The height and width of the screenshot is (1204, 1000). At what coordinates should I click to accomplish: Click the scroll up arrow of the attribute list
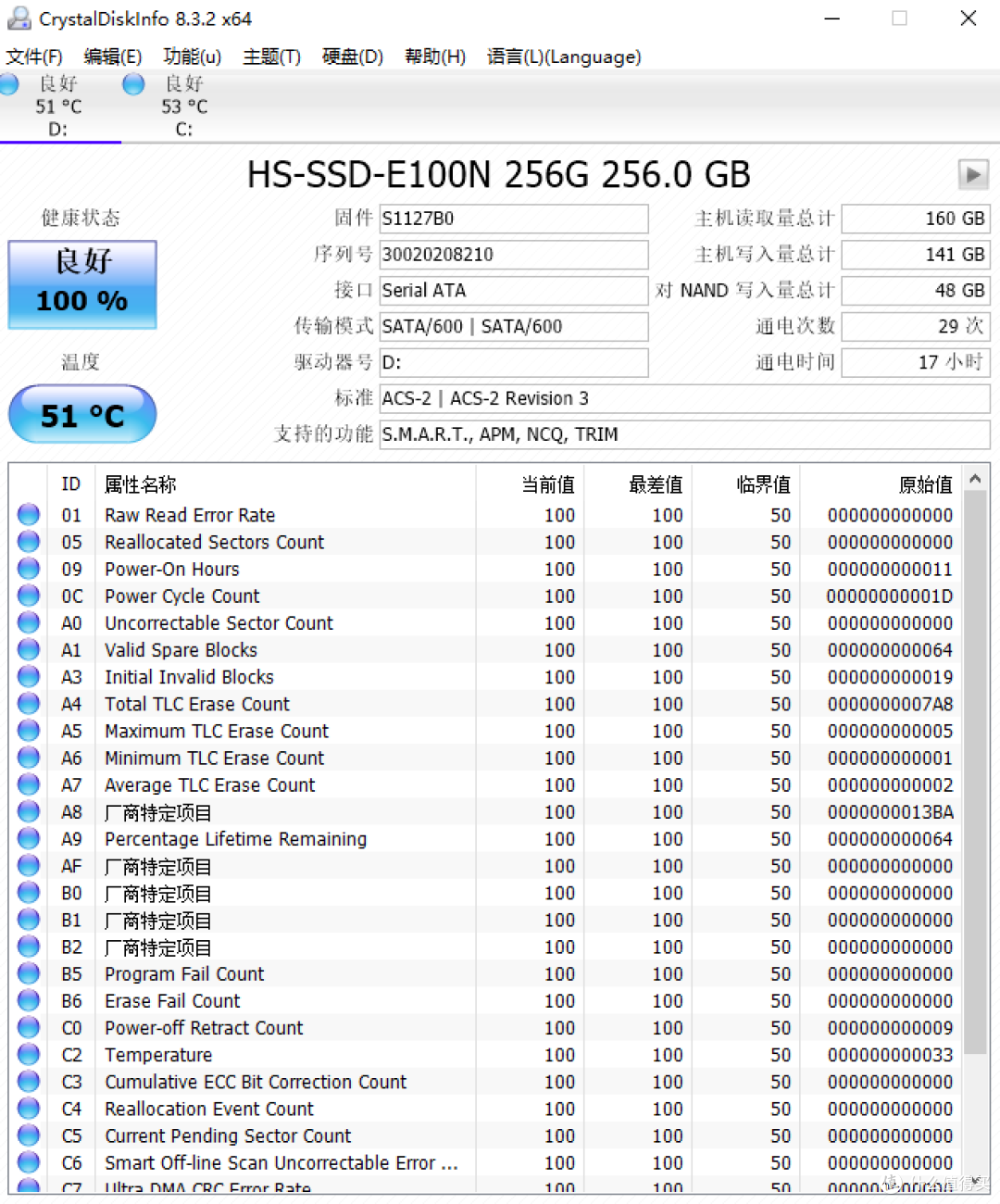click(975, 478)
